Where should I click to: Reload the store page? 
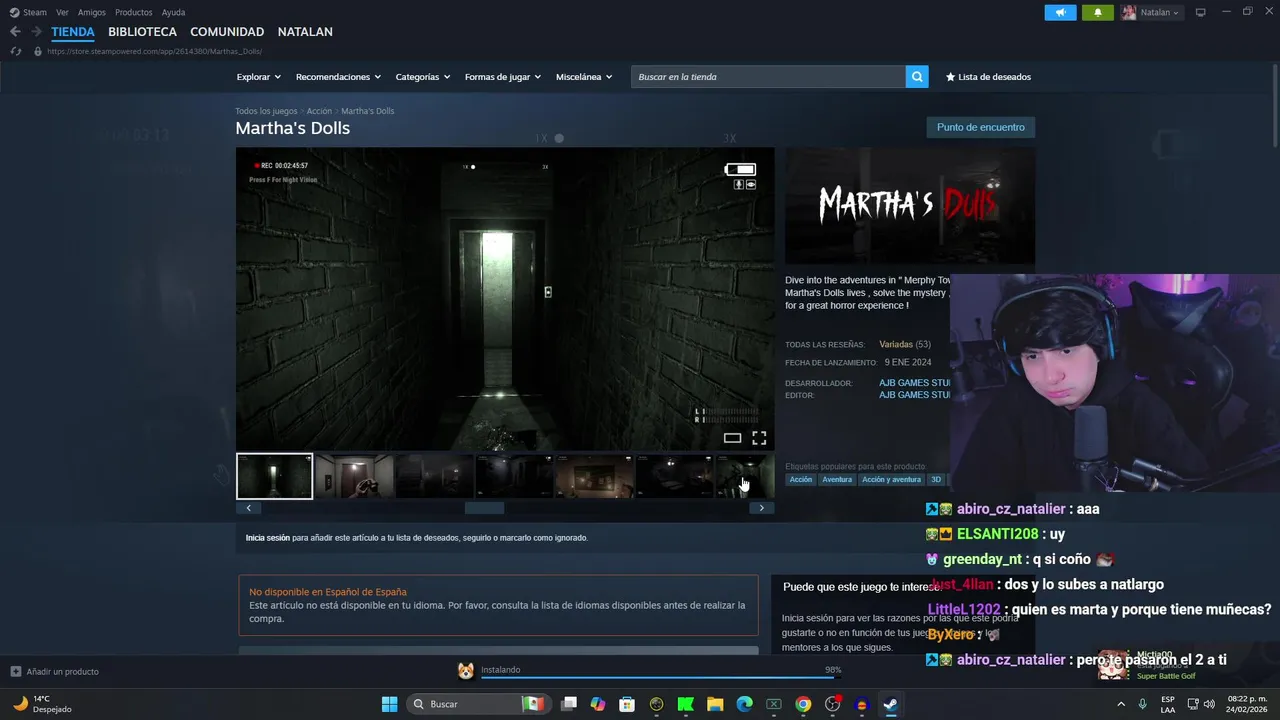coord(15,51)
